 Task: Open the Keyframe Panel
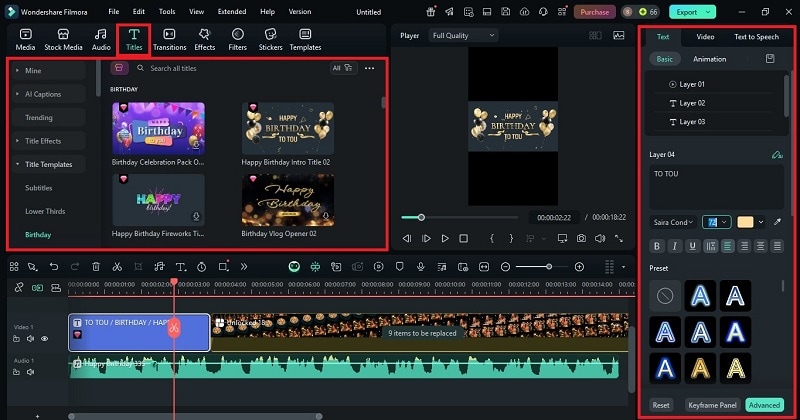(712, 405)
